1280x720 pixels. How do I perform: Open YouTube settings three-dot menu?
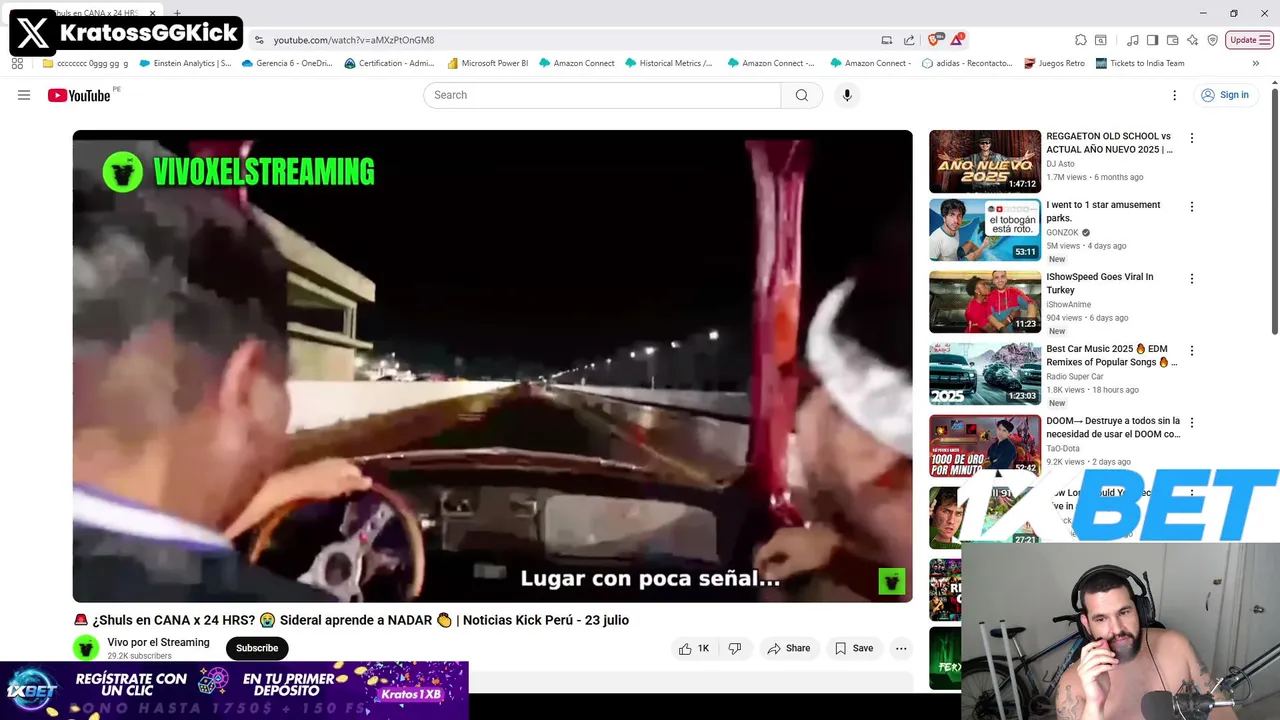[1175, 95]
